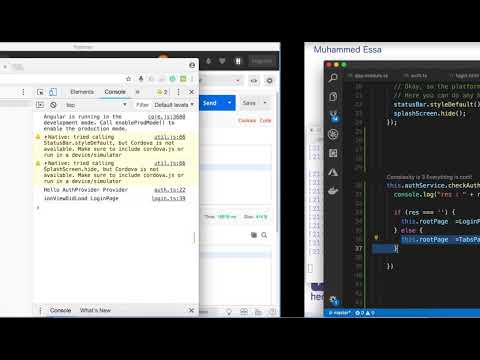Expand the Send button dropdown arrow
Image resolution: width=480 pixels, height=360 pixels.
[x=229, y=103]
